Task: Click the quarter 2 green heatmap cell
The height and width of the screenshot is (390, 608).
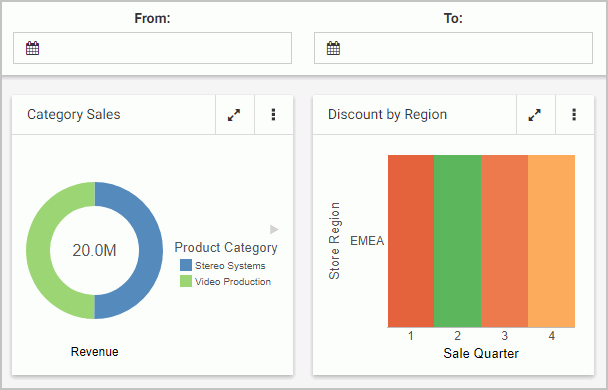Action: point(458,241)
